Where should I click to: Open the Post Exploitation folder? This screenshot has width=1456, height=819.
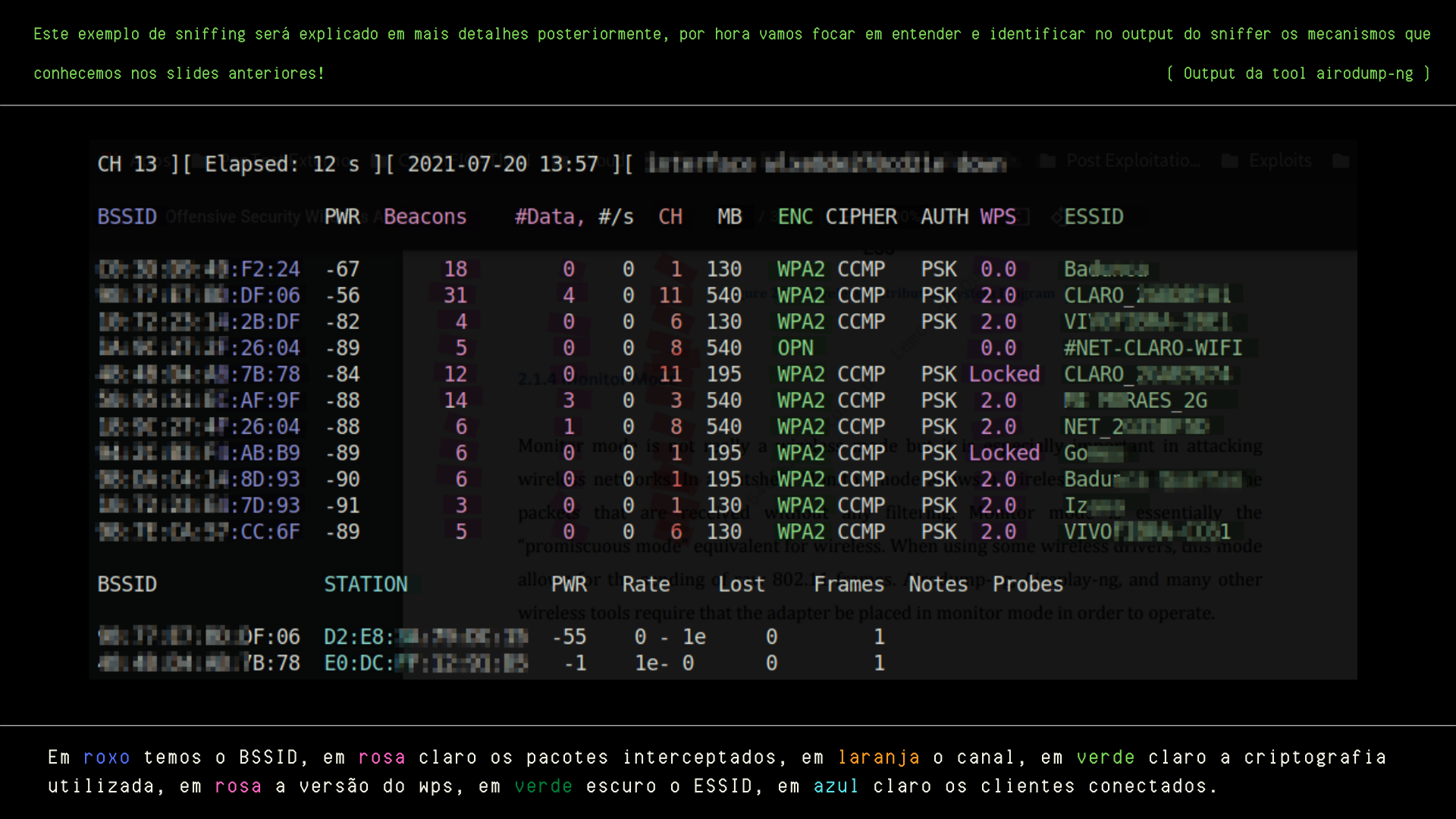pyautogui.click(x=1131, y=161)
